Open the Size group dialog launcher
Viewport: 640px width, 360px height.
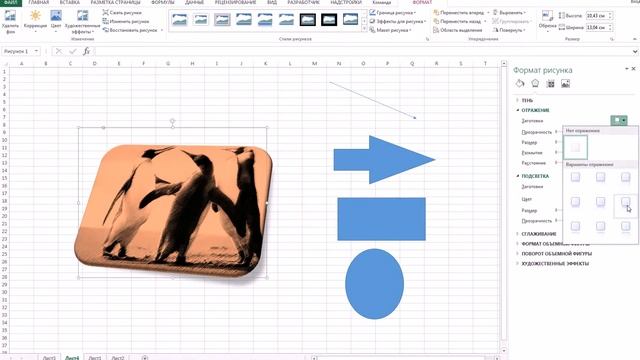[612, 39]
